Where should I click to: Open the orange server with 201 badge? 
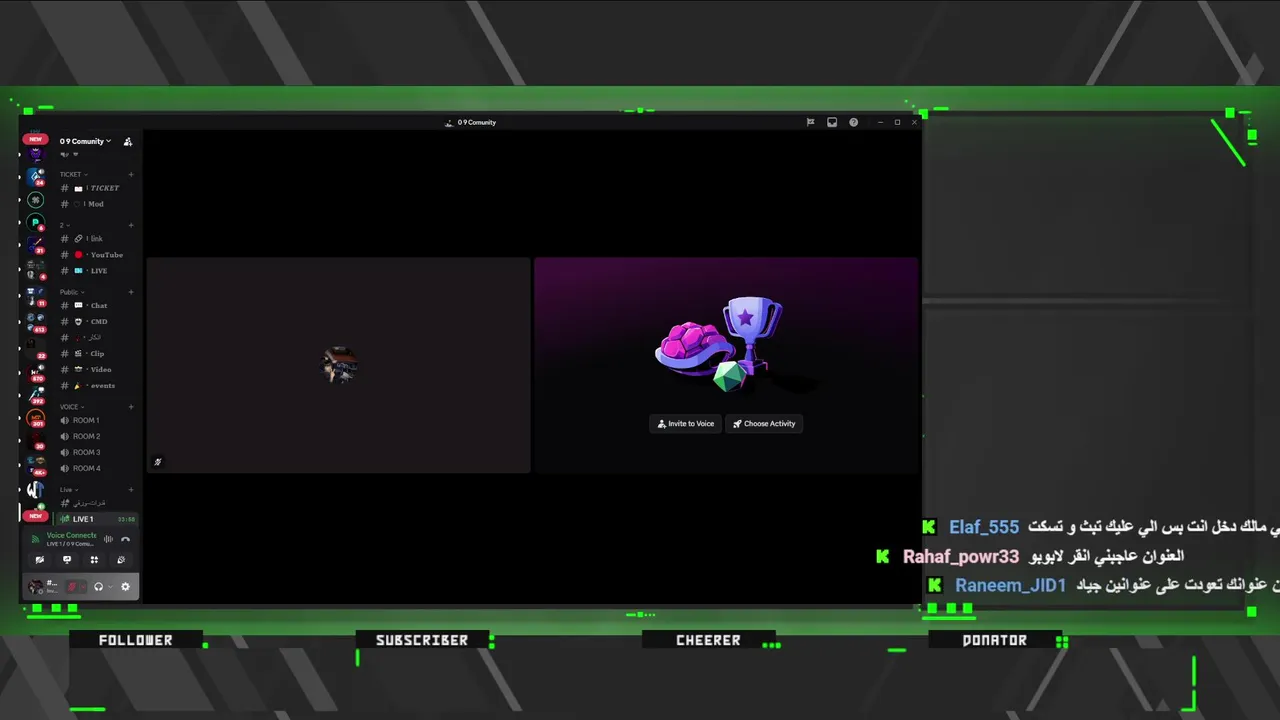(36, 419)
